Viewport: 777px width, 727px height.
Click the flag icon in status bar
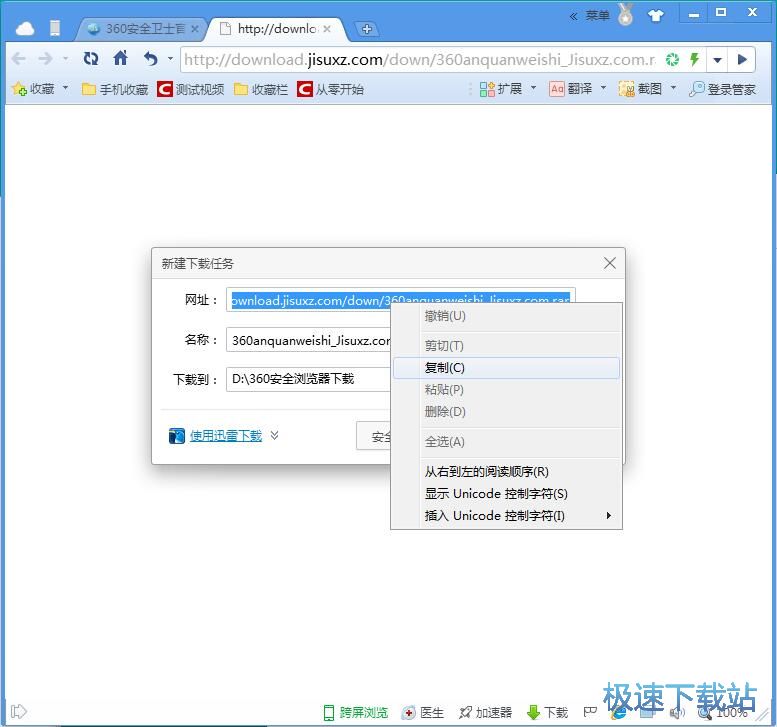[x=590, y=712]
